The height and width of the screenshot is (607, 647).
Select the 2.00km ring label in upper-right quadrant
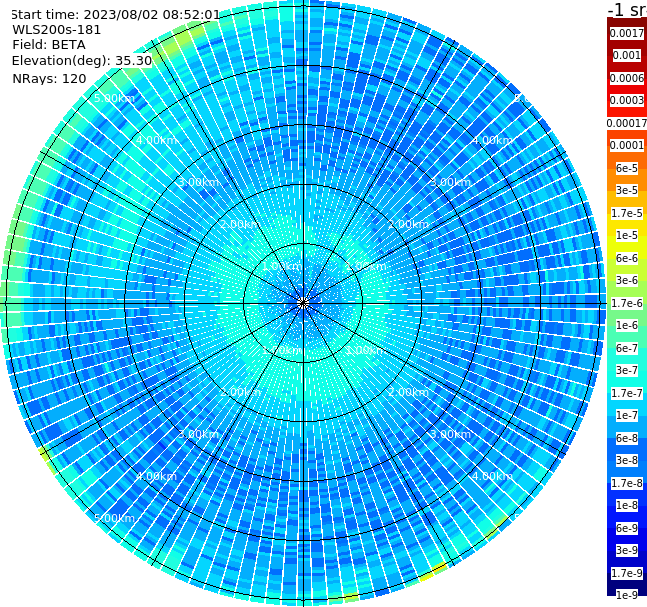[408, 224]
